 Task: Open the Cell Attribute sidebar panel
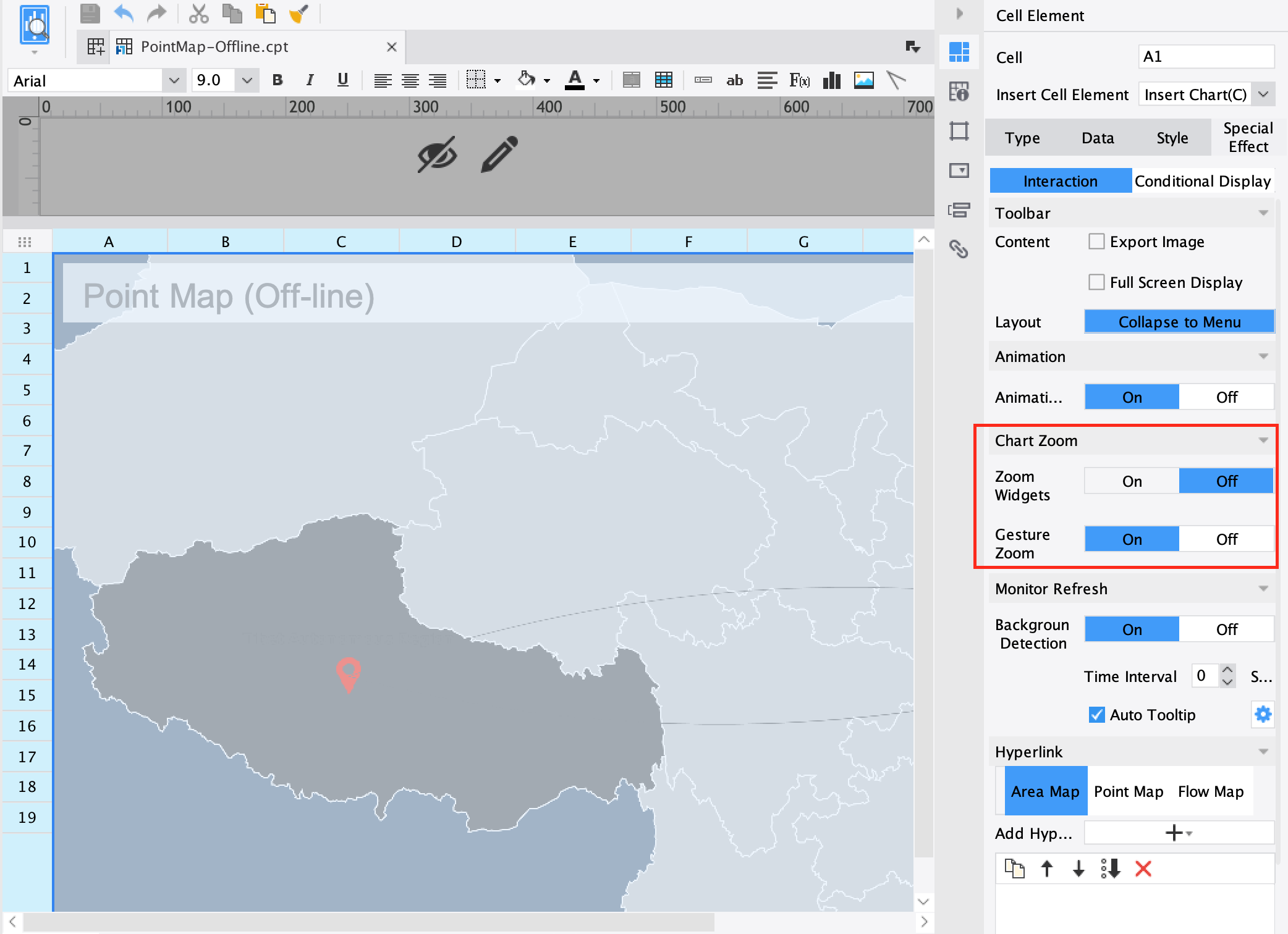click(x=959, y=91)
